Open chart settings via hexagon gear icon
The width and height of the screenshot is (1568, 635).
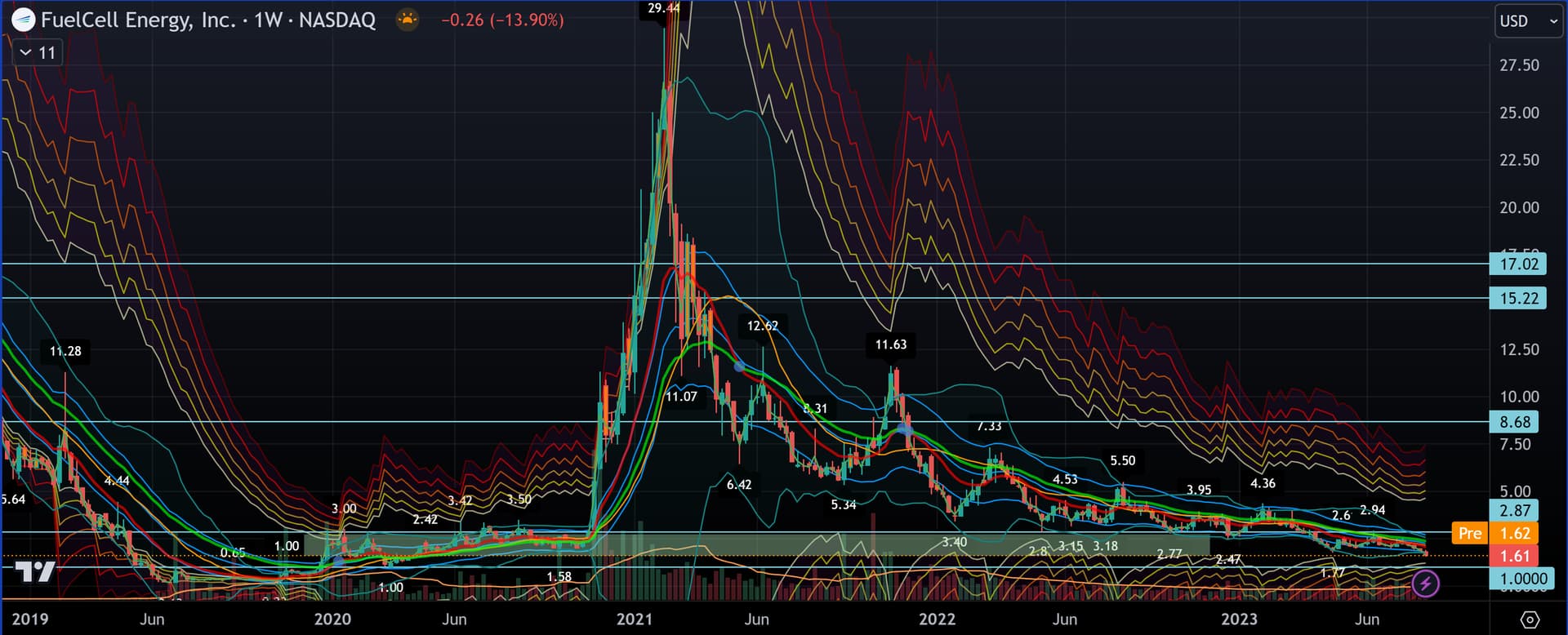[x=1530, y=619]
